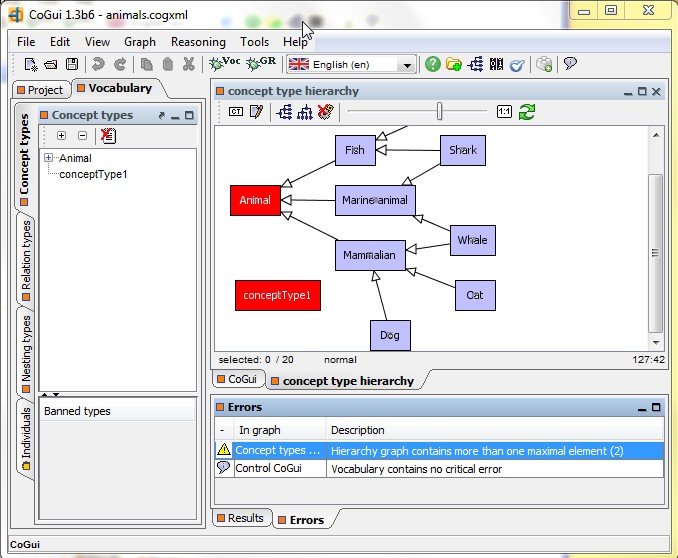The image size is (678, 558).
Task: Open the Graph menu
Action: click(x=140, y=42)
